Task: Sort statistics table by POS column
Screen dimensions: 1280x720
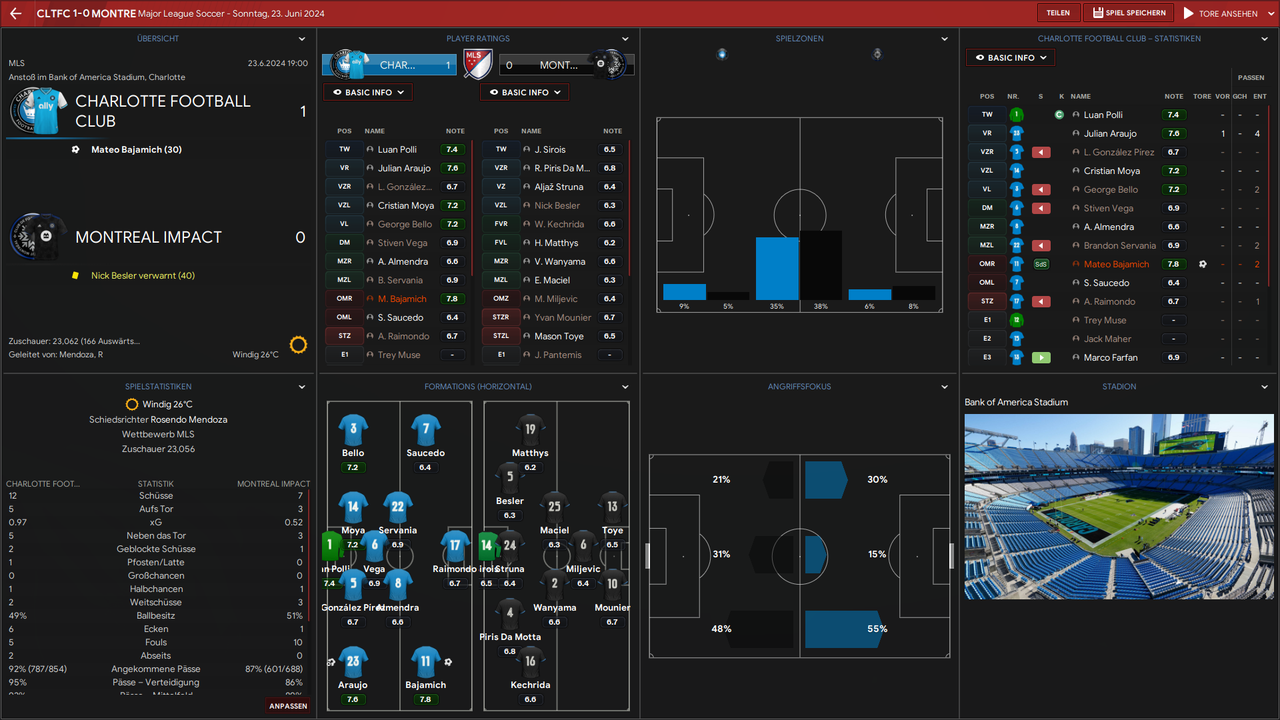Action: (x=987, y=96)
